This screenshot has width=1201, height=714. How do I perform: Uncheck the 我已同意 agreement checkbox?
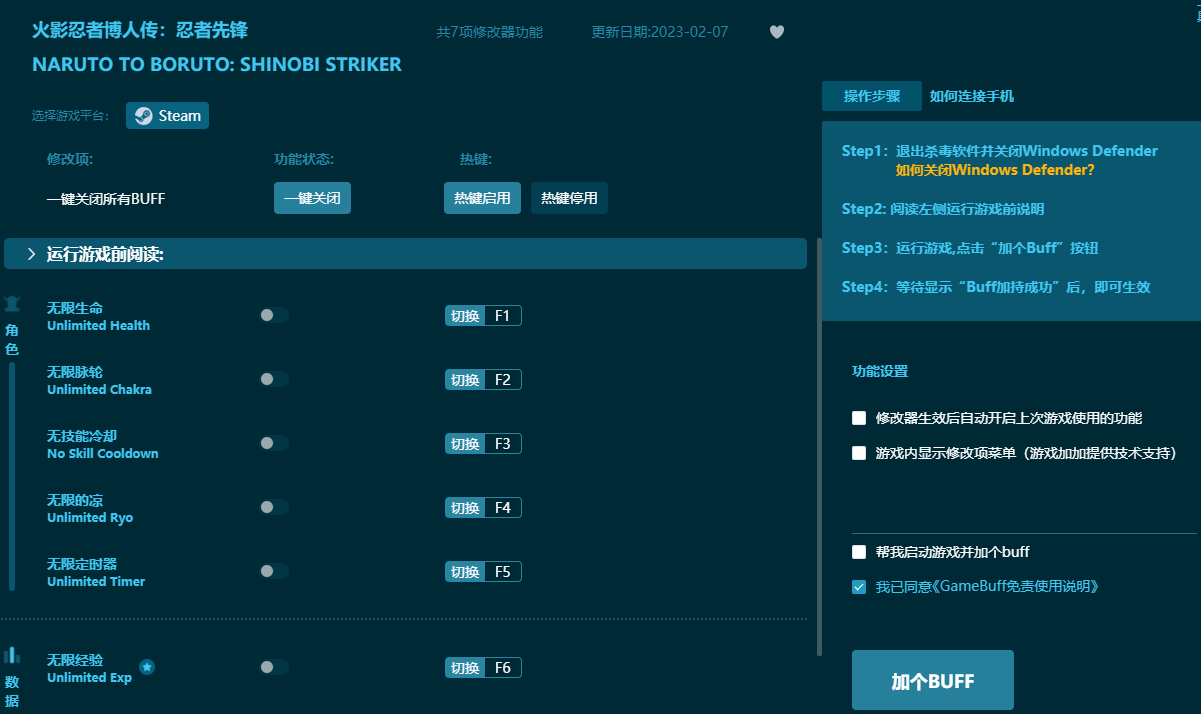(859, 587)
